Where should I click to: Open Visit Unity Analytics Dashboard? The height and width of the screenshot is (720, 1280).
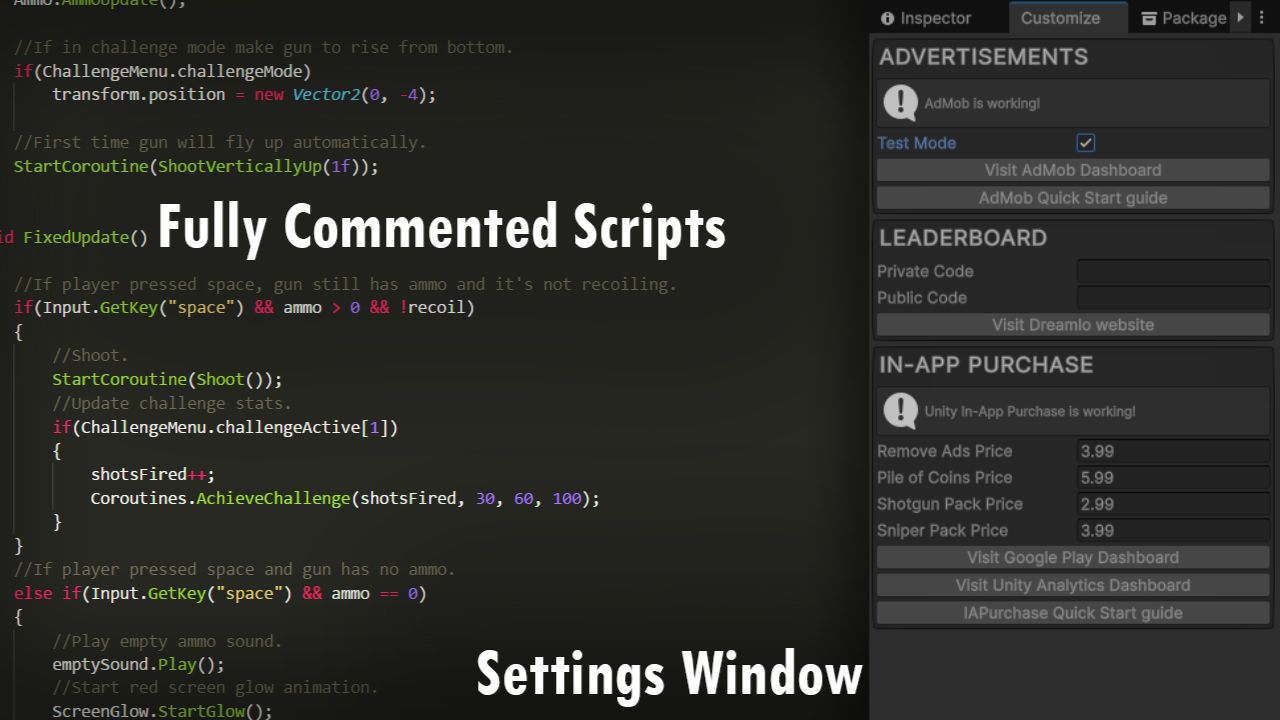[x=1072, y=585]
